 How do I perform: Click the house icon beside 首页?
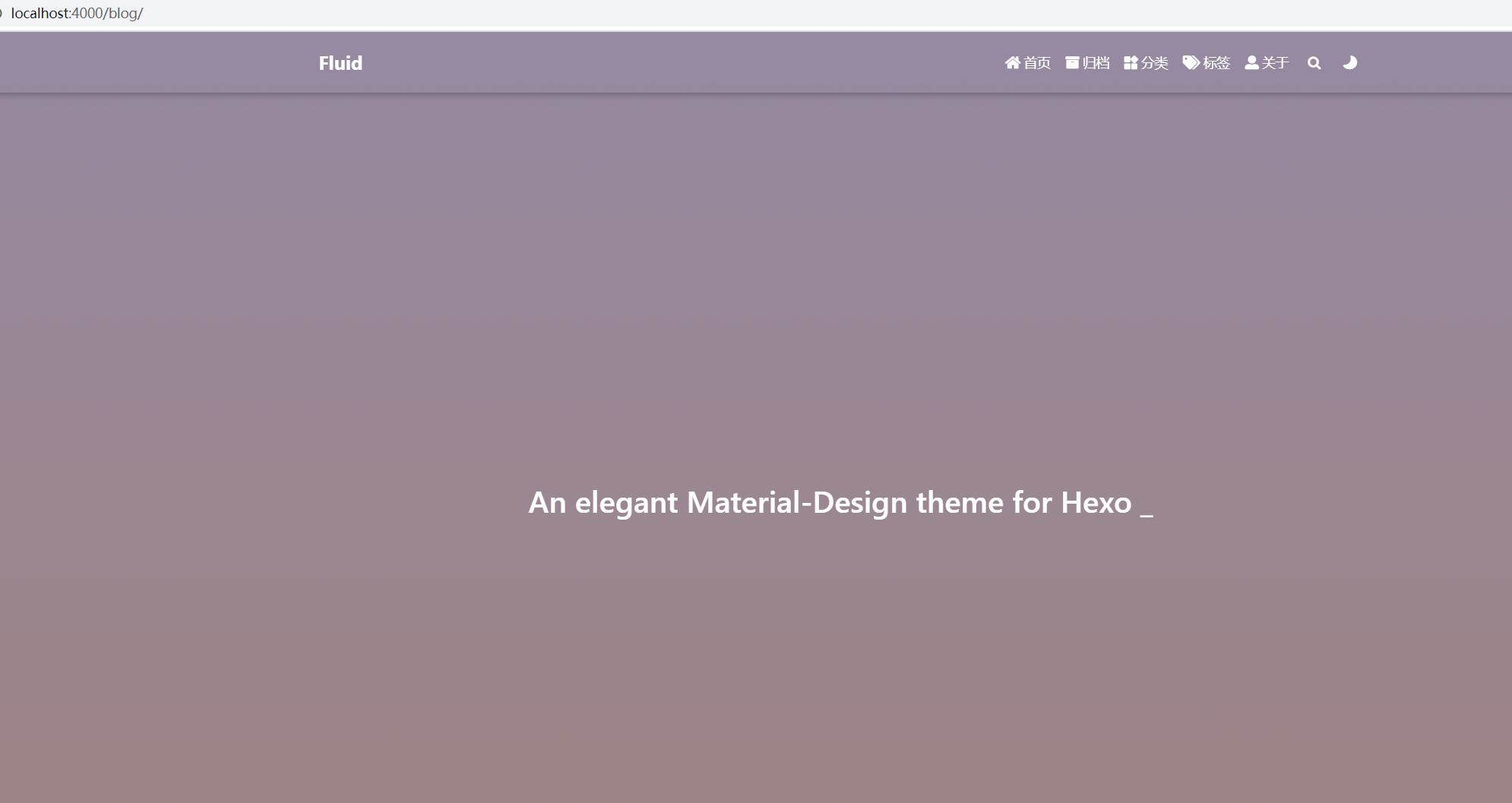click(x=1012, y=63)
